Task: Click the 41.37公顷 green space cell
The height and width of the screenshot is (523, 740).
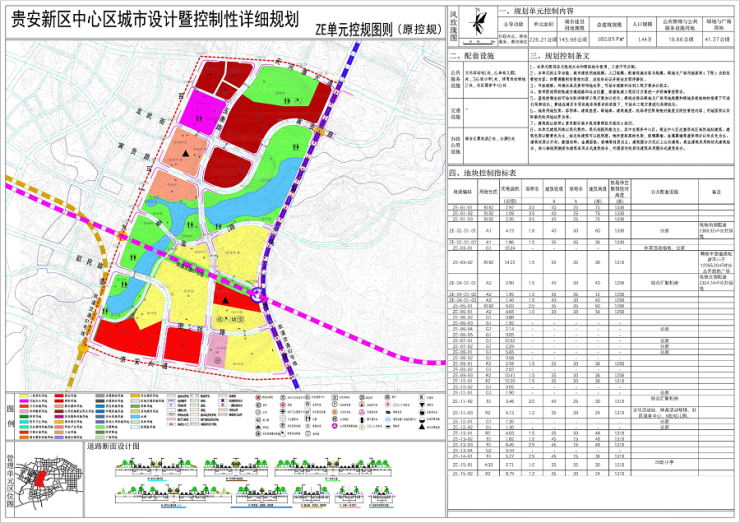Action: (x=717, y=40)
